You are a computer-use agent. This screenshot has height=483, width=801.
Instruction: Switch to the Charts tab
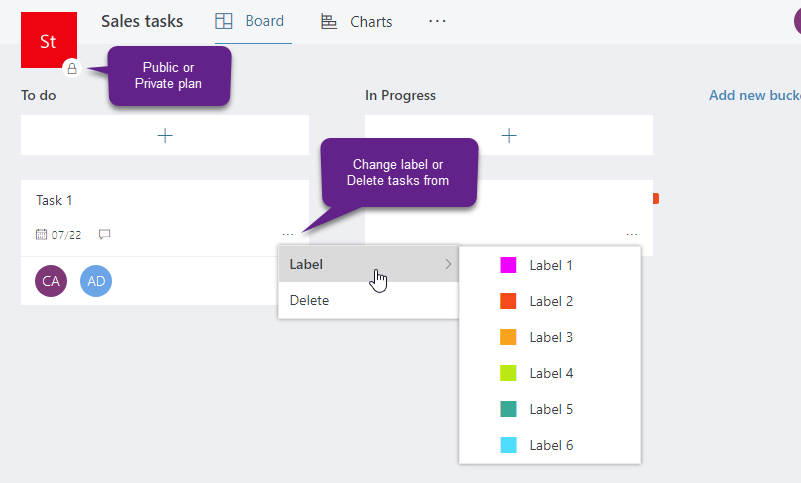[x=357, y=21]
